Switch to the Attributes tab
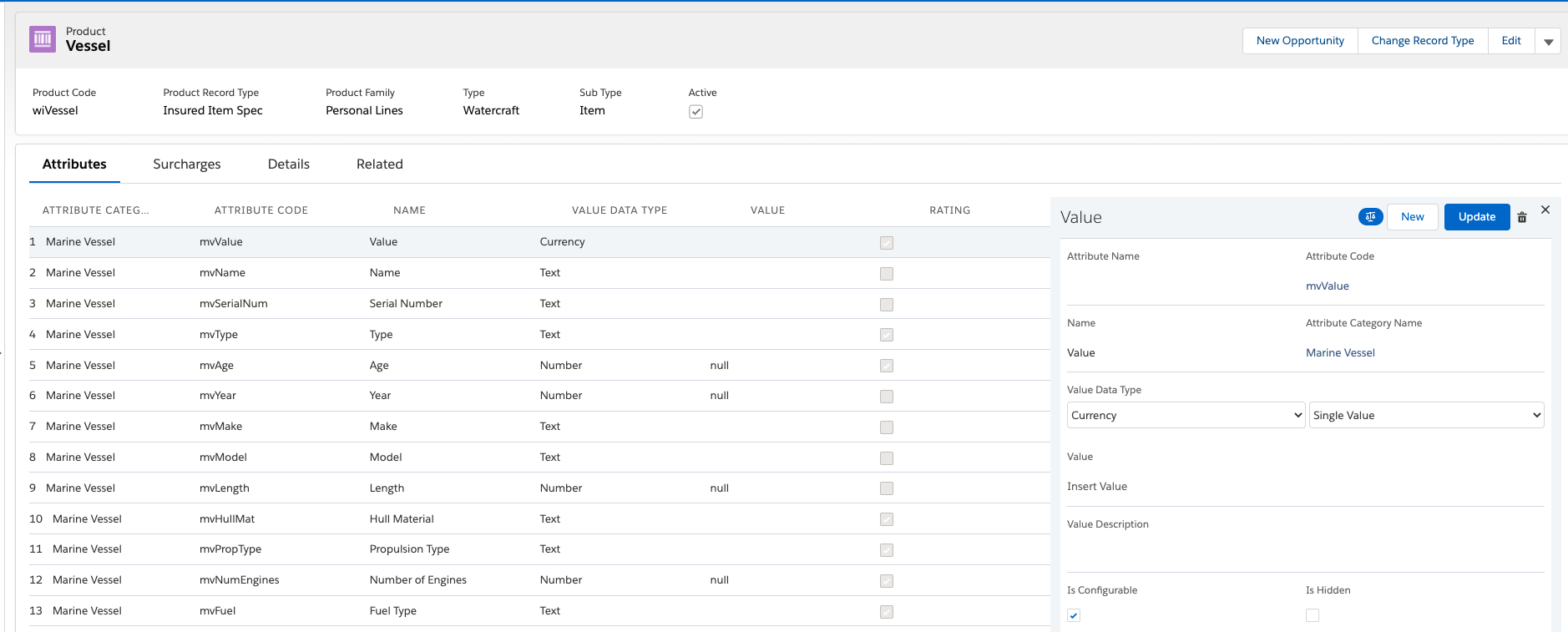 [x=74, y=164]
